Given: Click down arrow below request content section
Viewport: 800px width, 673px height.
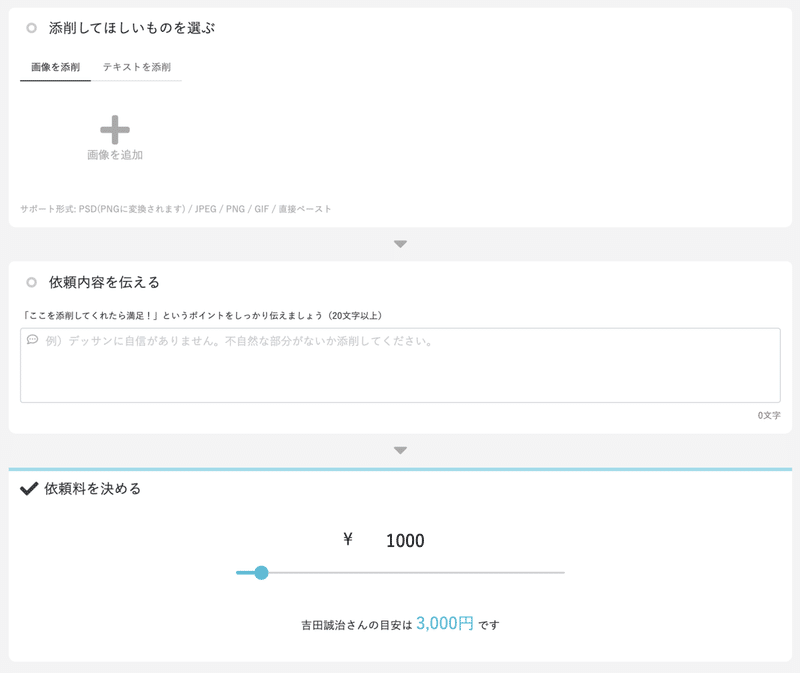Looking at the screenshot, I should click(x=401, y=450).
